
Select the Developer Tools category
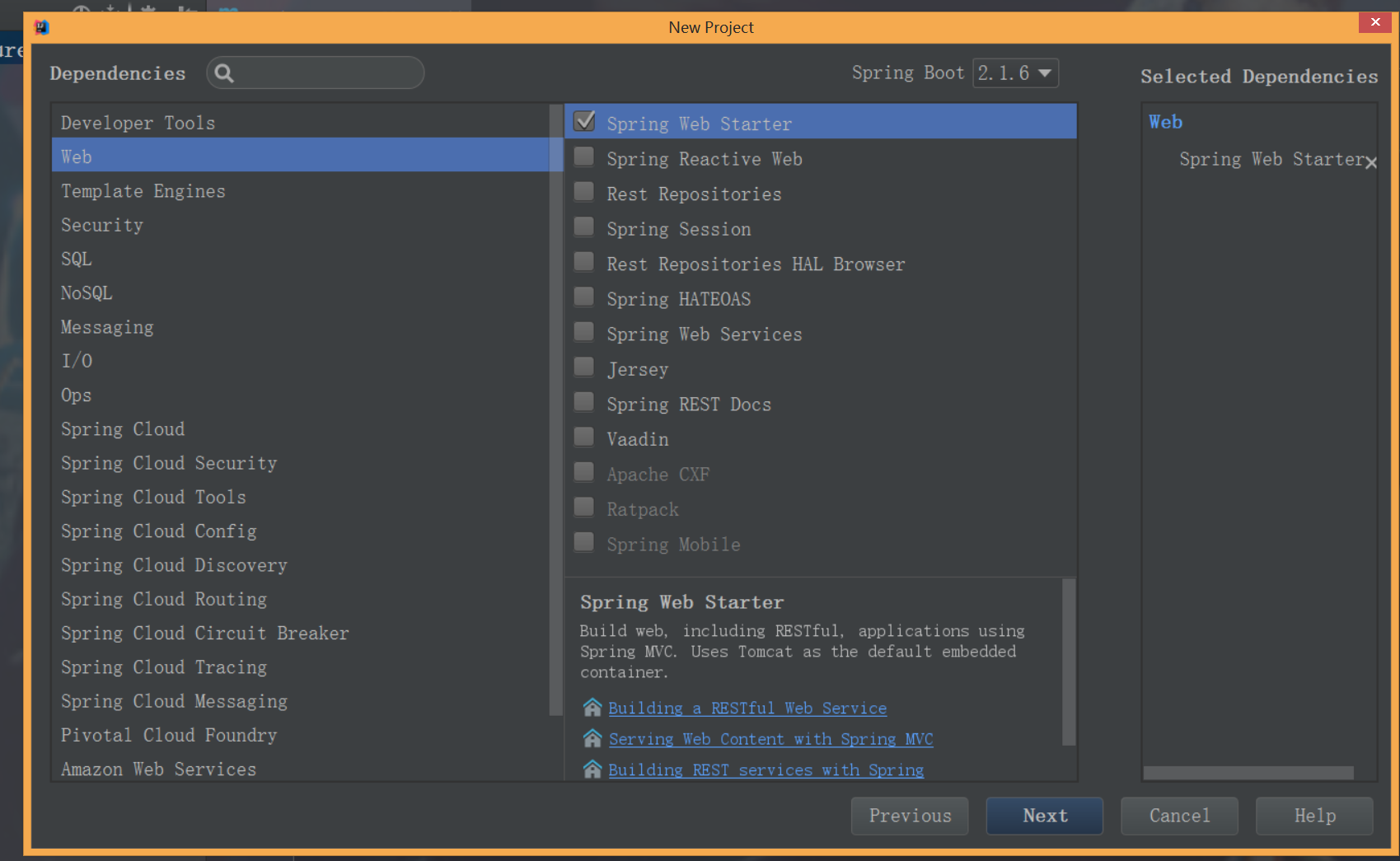(300, 123)
